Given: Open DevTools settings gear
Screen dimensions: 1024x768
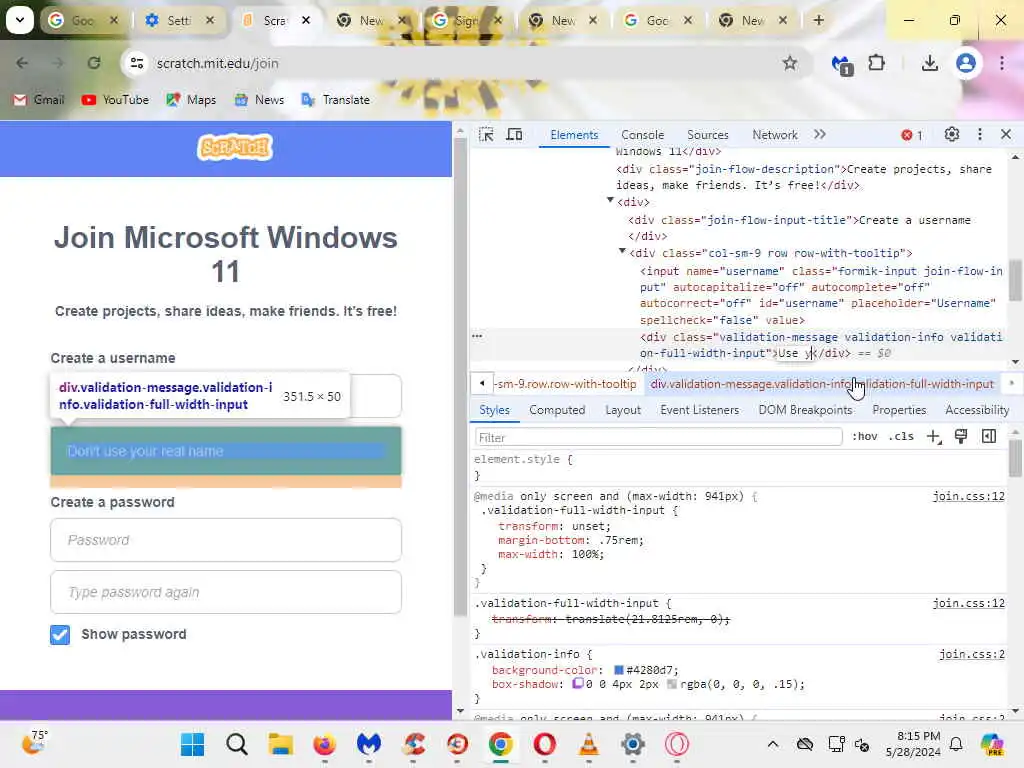Looking at the screenshot, I should (952, 135).
